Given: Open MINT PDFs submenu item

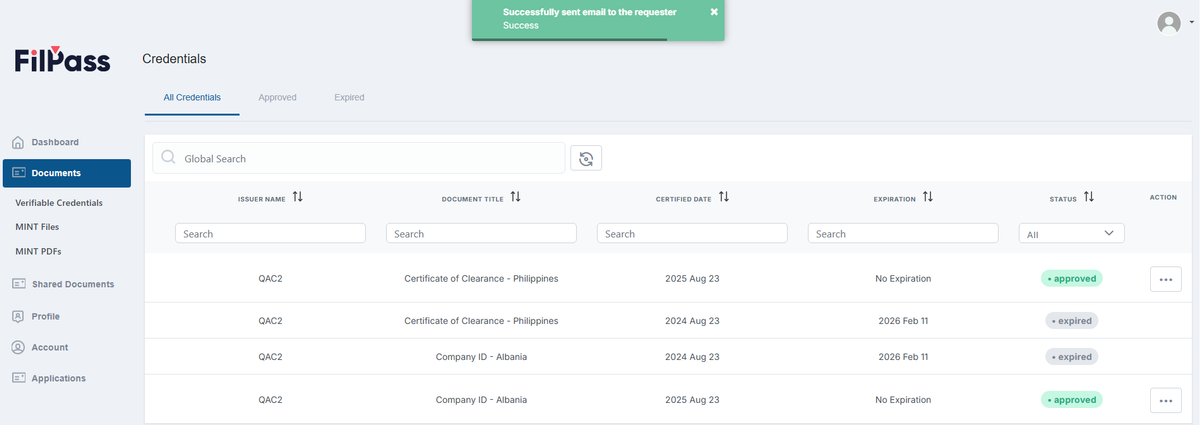Looking at the screenshot, I should 37,251.
